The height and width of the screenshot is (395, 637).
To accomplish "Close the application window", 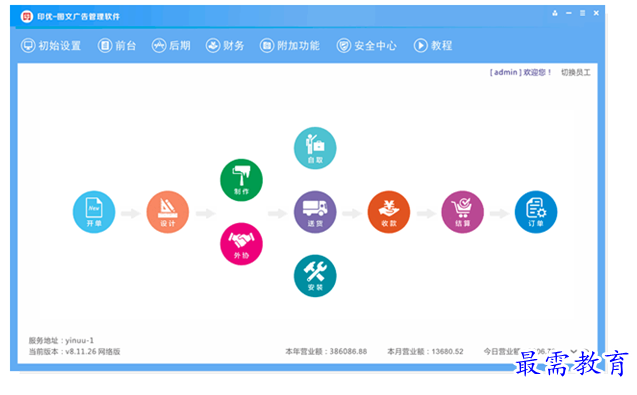I will pos(596,13).
